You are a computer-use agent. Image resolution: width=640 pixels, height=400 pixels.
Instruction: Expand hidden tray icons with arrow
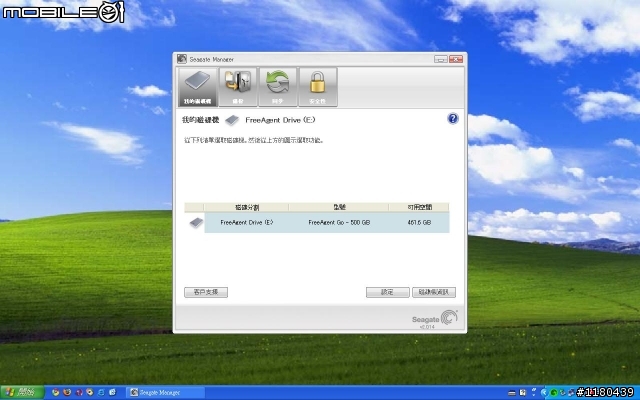pyautogui.click(x=544, y=393)
